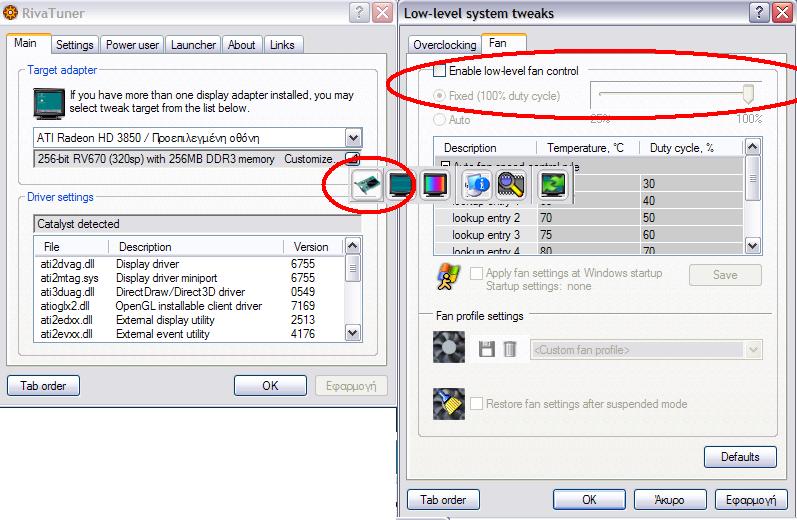Open the Custom fan profile dropdown
The width and height of the screenshot is (797, 520).
[753, 350]
